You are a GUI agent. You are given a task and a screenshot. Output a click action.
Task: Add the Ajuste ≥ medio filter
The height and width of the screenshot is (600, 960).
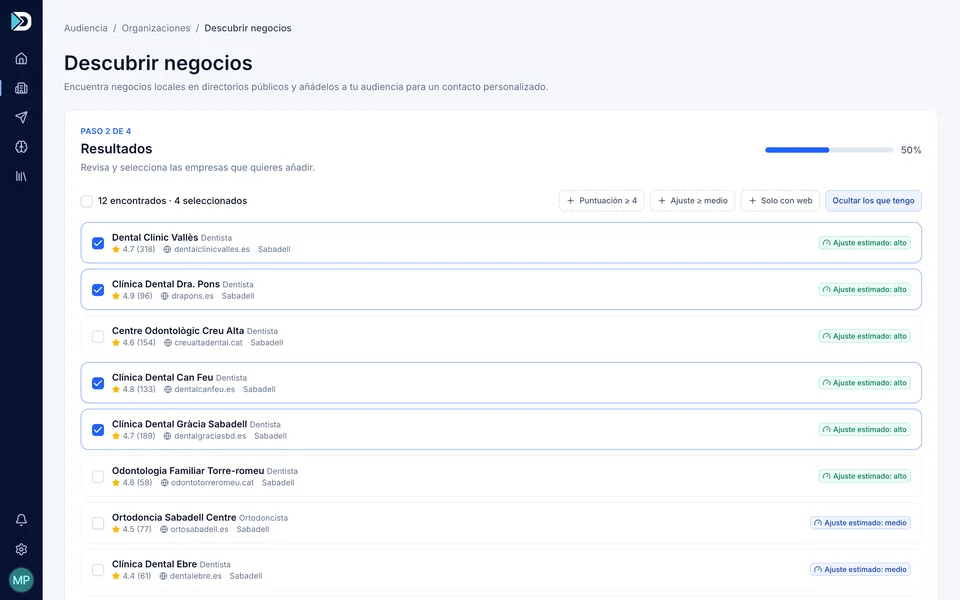[692, 201]
